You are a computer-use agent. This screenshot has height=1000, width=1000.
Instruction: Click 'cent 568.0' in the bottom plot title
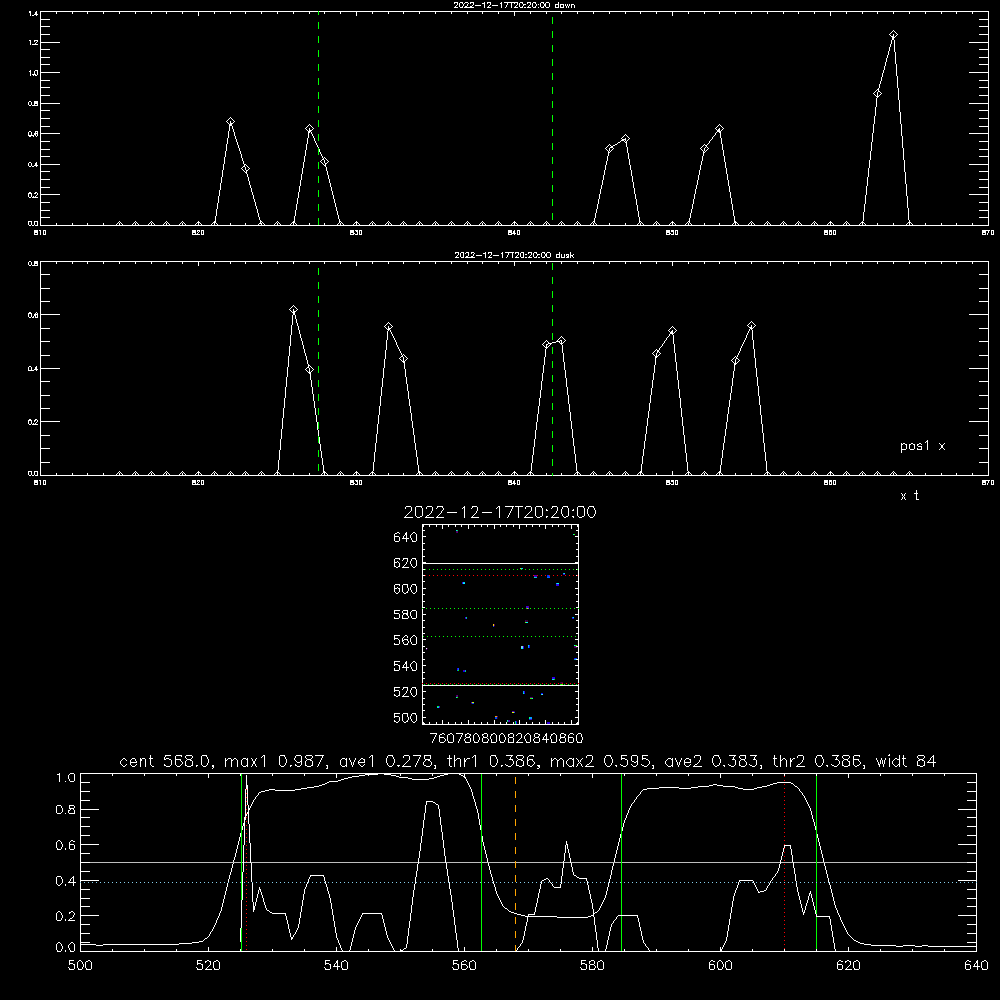tap(165, 761)
